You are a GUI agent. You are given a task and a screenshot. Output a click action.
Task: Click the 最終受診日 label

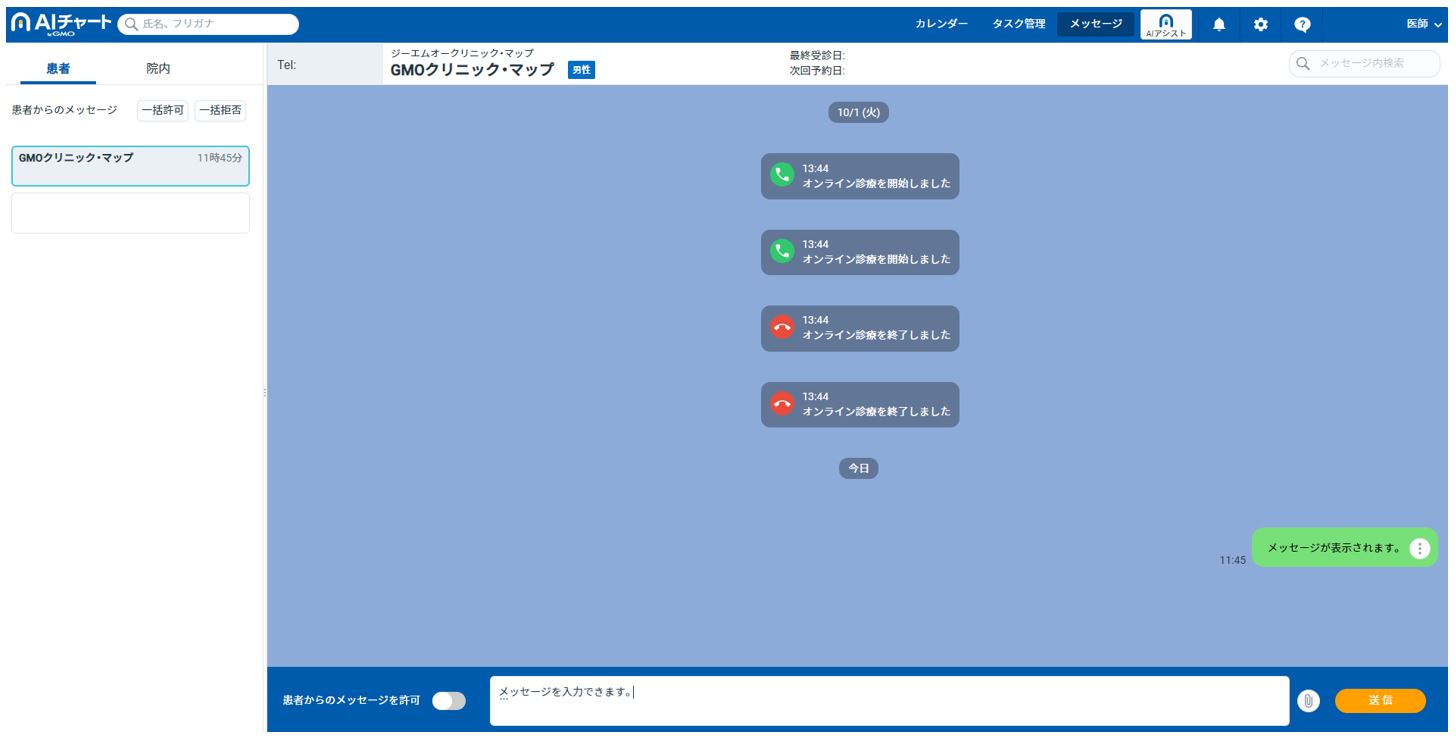tap(817, 56)
